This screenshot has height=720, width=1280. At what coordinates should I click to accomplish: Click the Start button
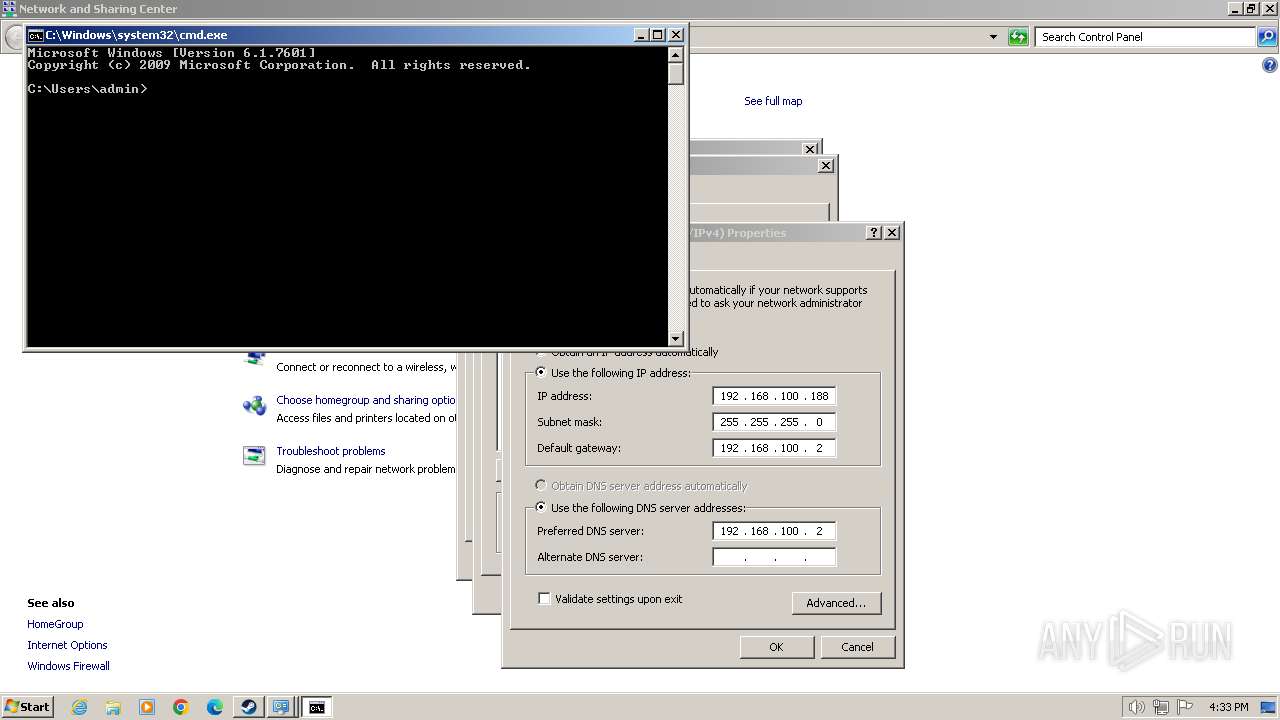pyautogui.click(x=27, y=707)
